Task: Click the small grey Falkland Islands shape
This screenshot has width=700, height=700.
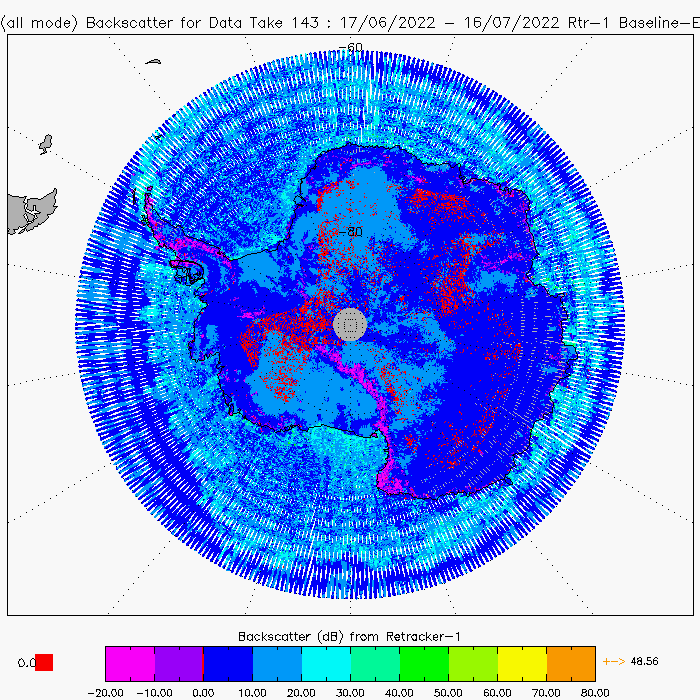Action: (x=46, y=144)
